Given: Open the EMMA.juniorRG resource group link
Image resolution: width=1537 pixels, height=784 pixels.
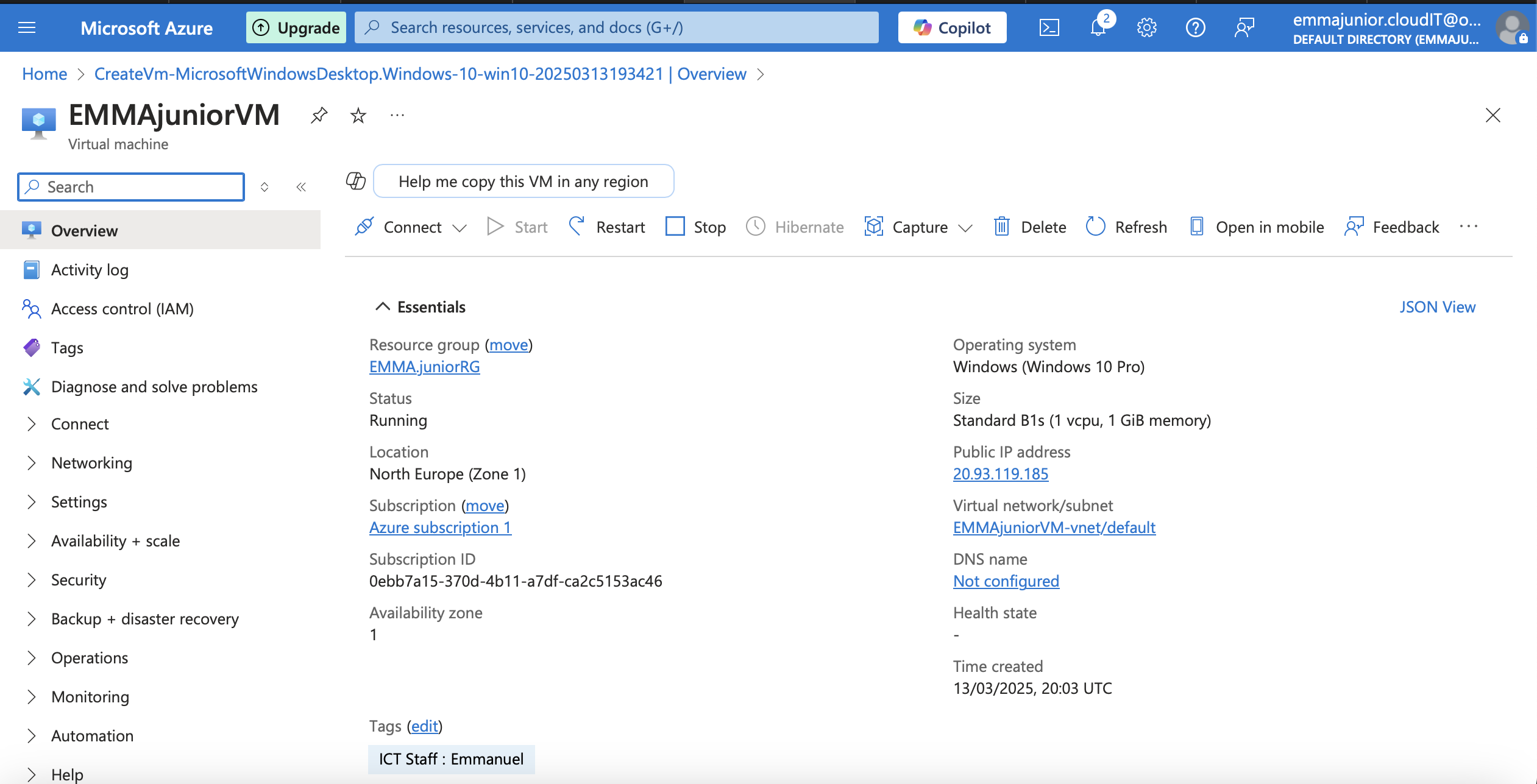Looking at the screenshot, I should click(425, 367).
